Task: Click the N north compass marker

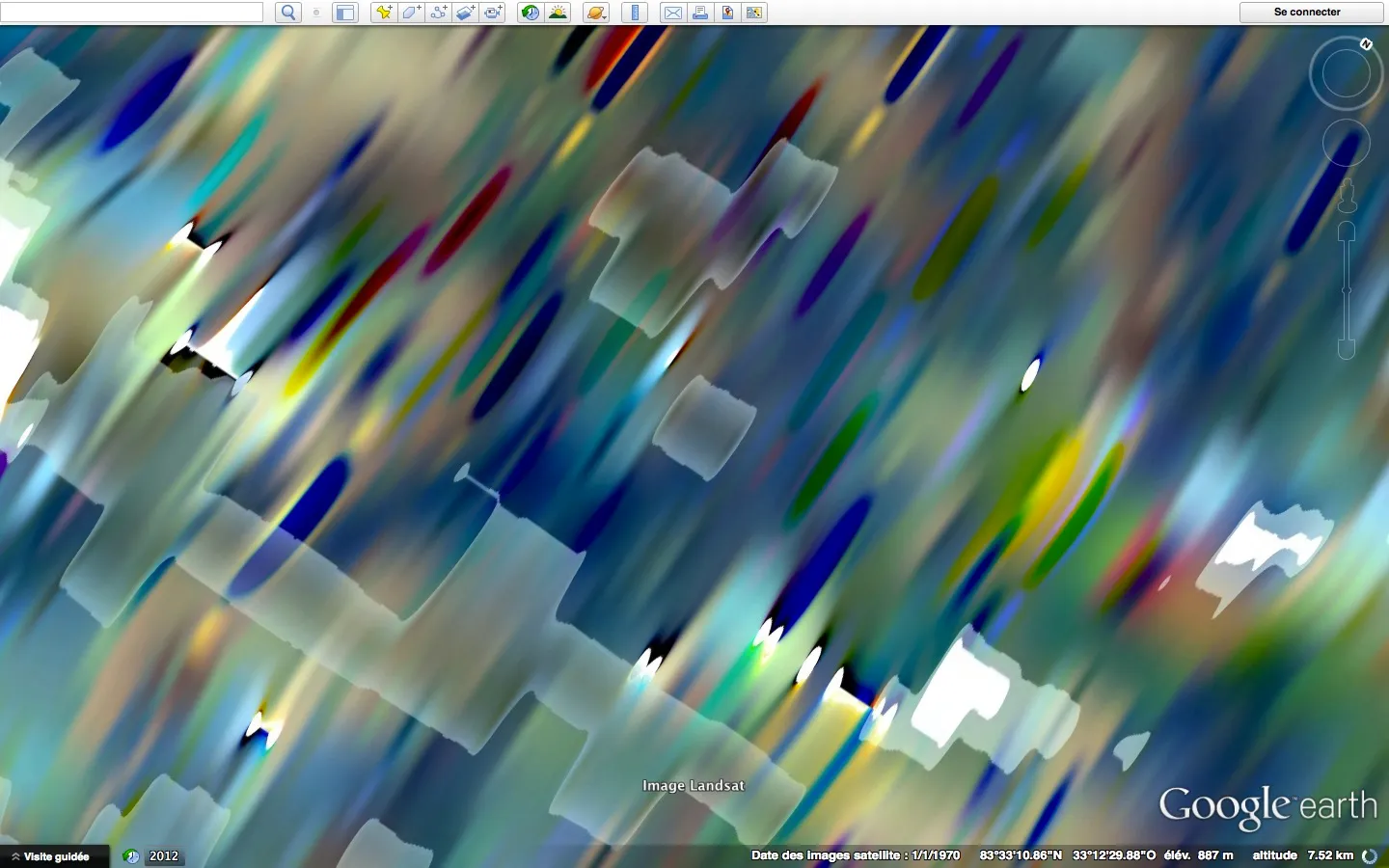Action: tap(1366, 44)
